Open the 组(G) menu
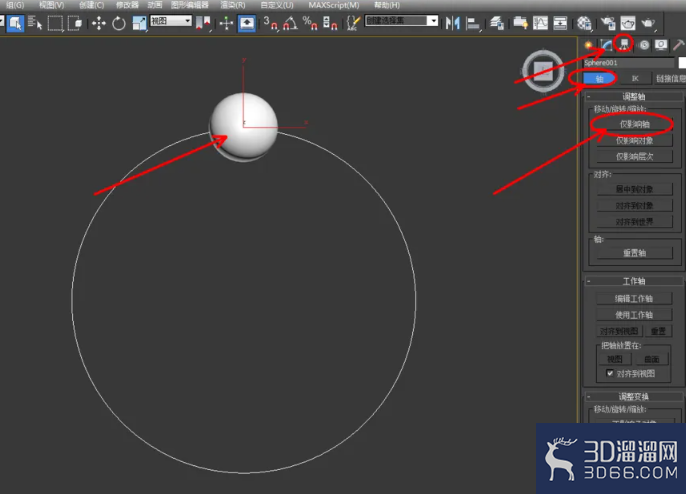686x494 pixels. (x=15, y=5)
